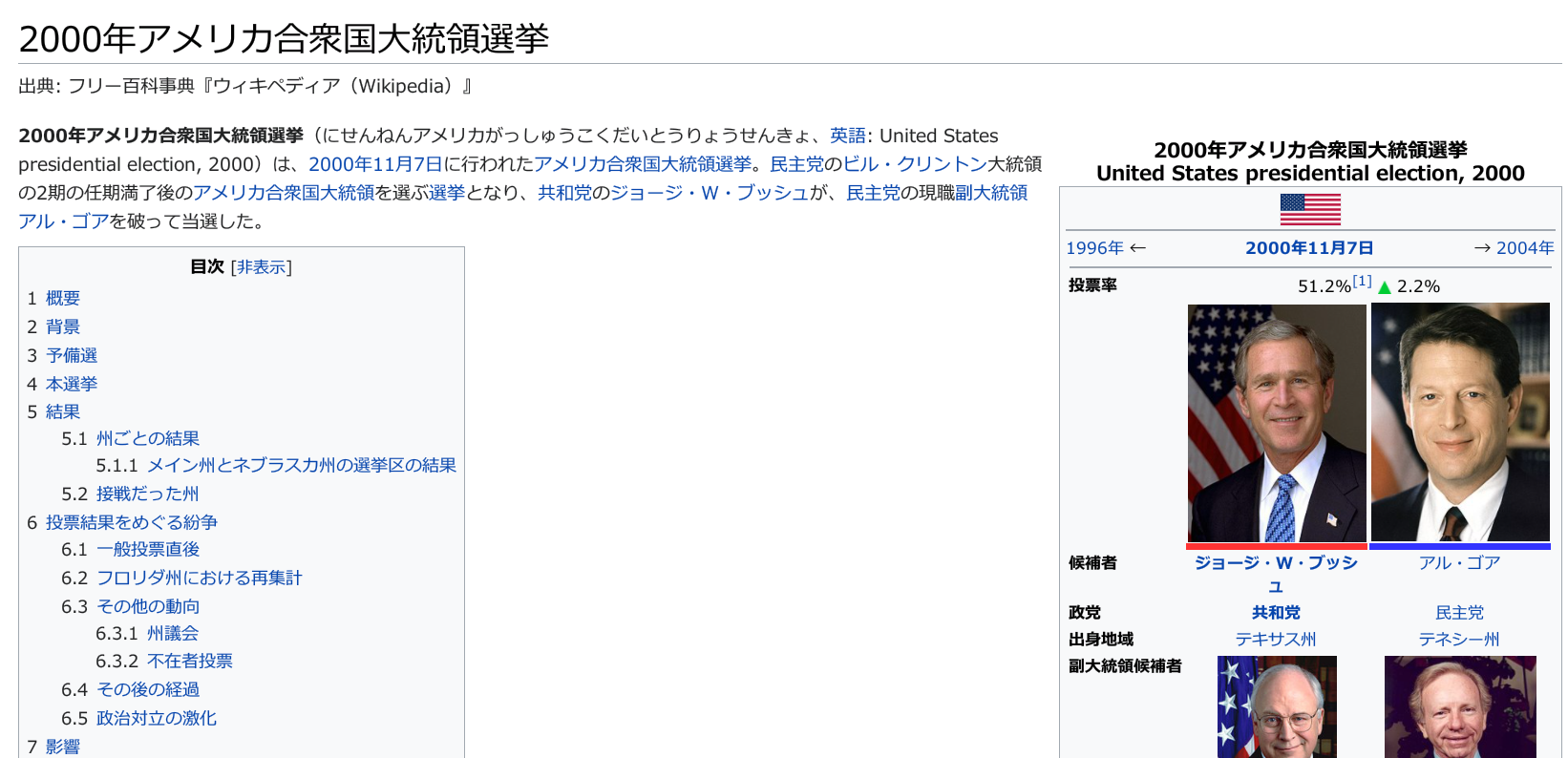Click the 副大統領候補者 row label in infobox
The image size is (1568, 758).
[1125, 666]
